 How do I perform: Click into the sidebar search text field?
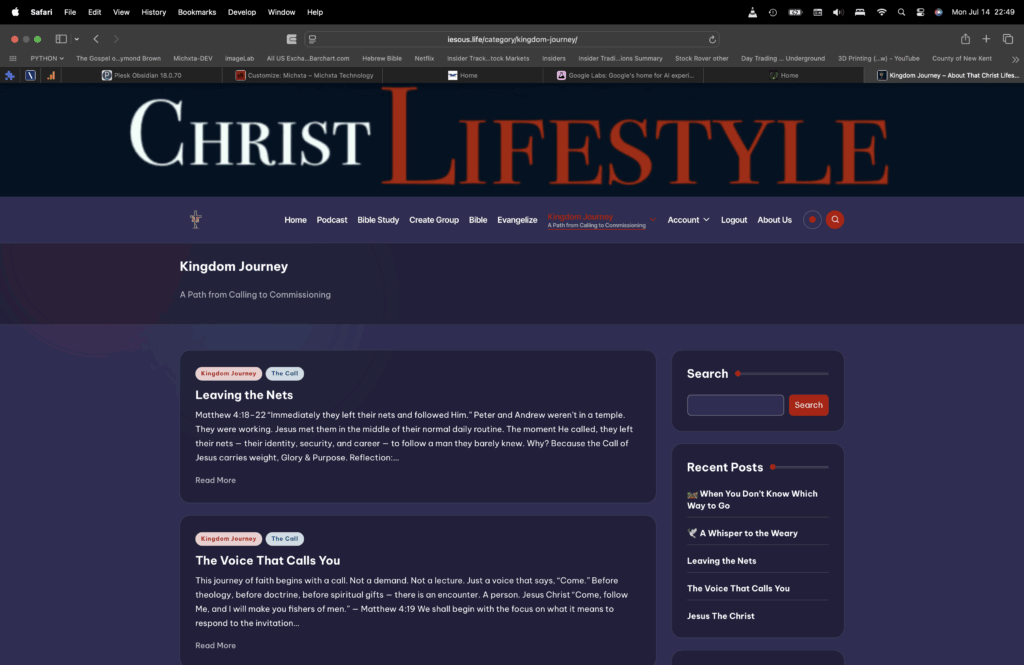point(735,405)
